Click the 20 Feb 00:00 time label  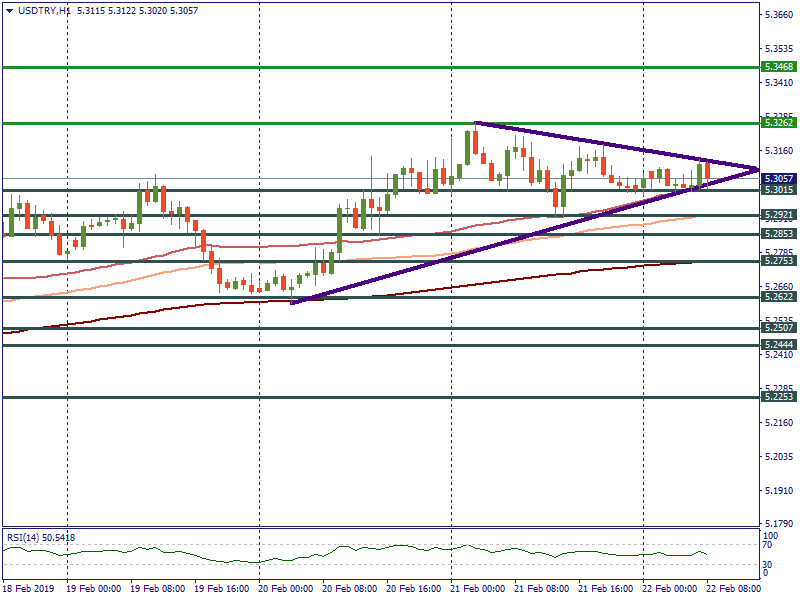(287, 590)
